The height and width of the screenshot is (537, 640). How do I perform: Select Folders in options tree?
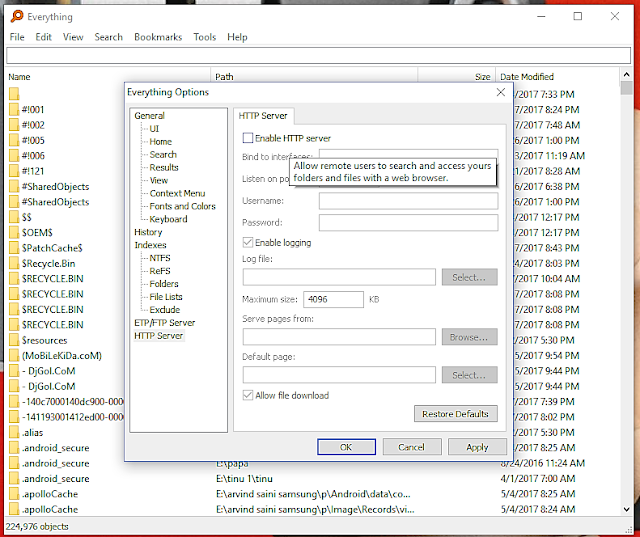tap(164, 284)
